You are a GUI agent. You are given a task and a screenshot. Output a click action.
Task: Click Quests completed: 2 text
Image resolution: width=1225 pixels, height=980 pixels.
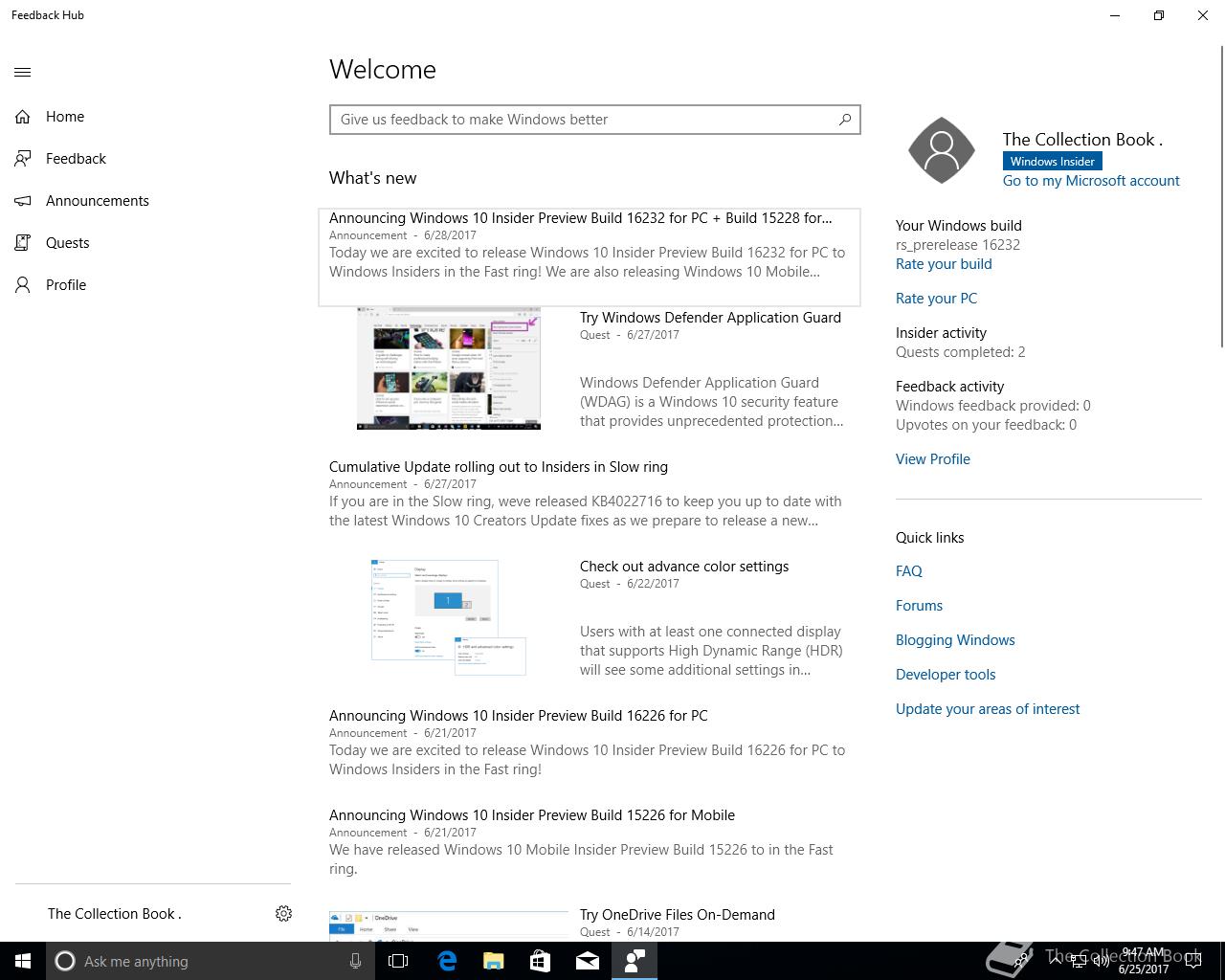point(961,352)
